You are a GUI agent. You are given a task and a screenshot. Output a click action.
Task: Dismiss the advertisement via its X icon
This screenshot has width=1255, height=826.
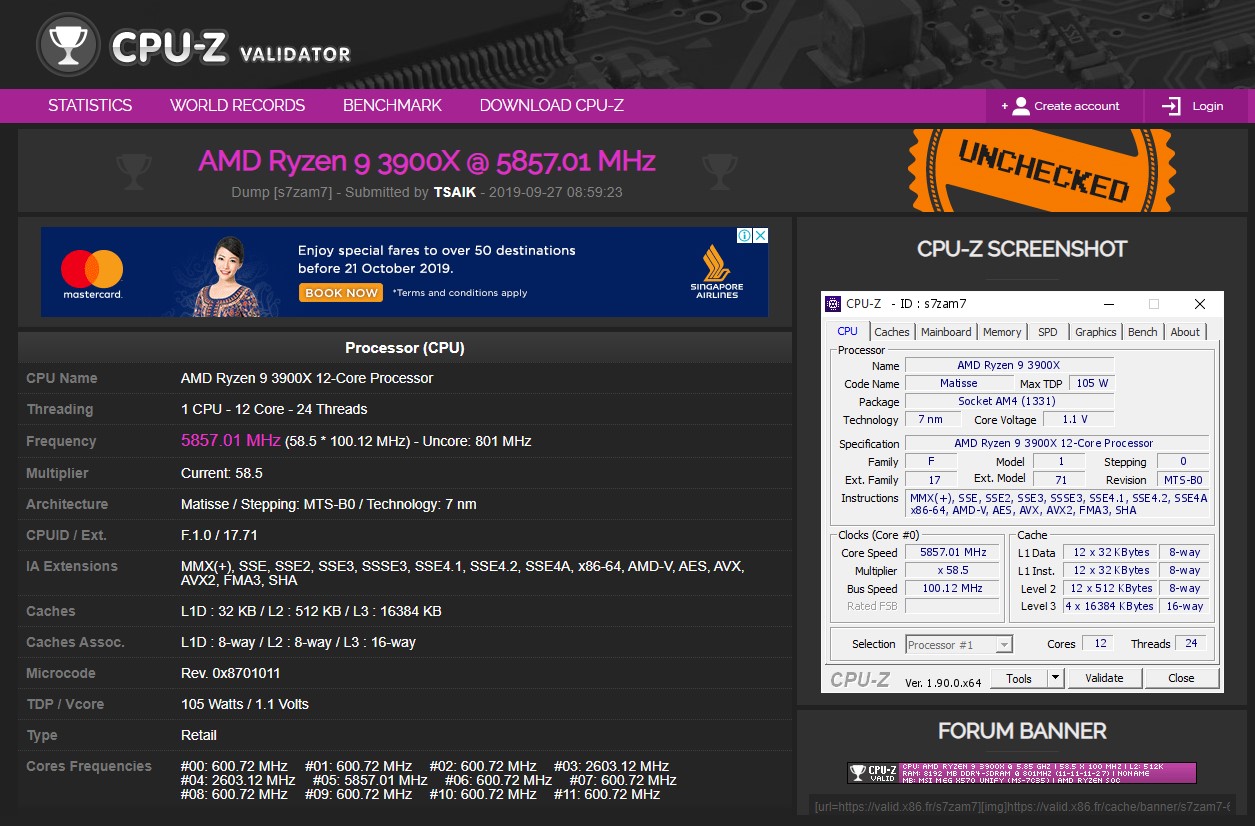coord(761,235)
